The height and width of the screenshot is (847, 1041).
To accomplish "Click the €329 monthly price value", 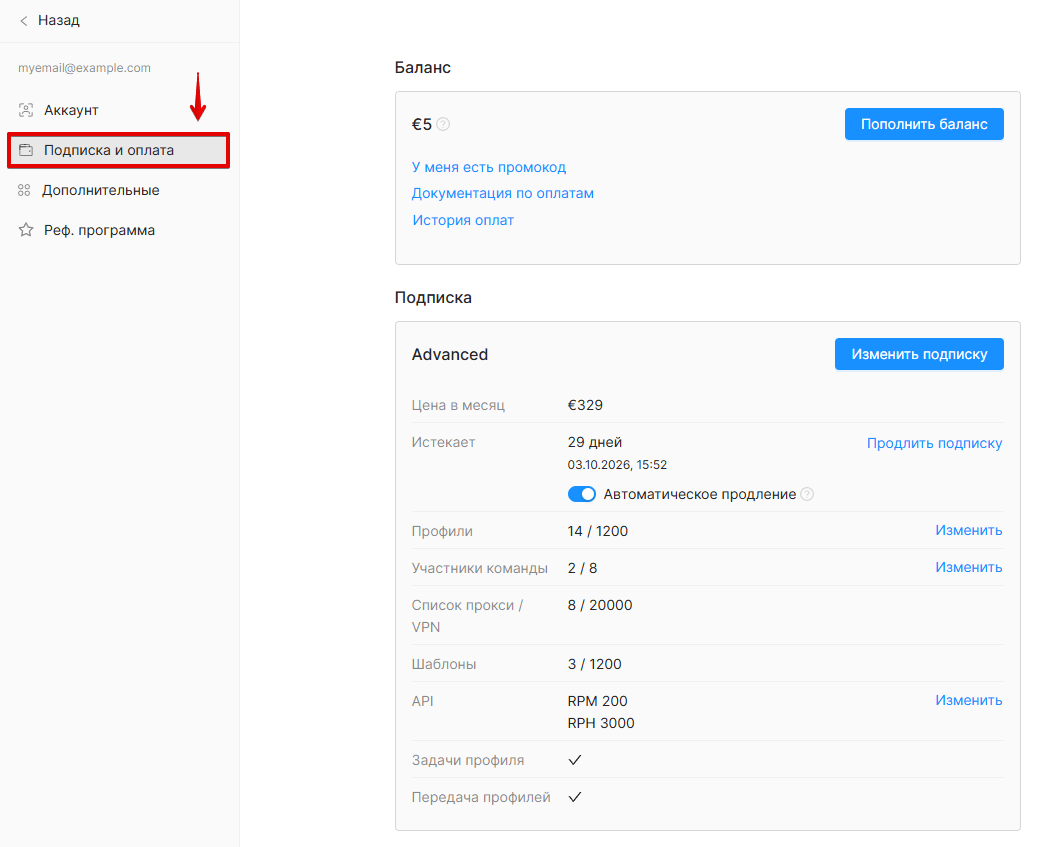I will click(585, 405).
